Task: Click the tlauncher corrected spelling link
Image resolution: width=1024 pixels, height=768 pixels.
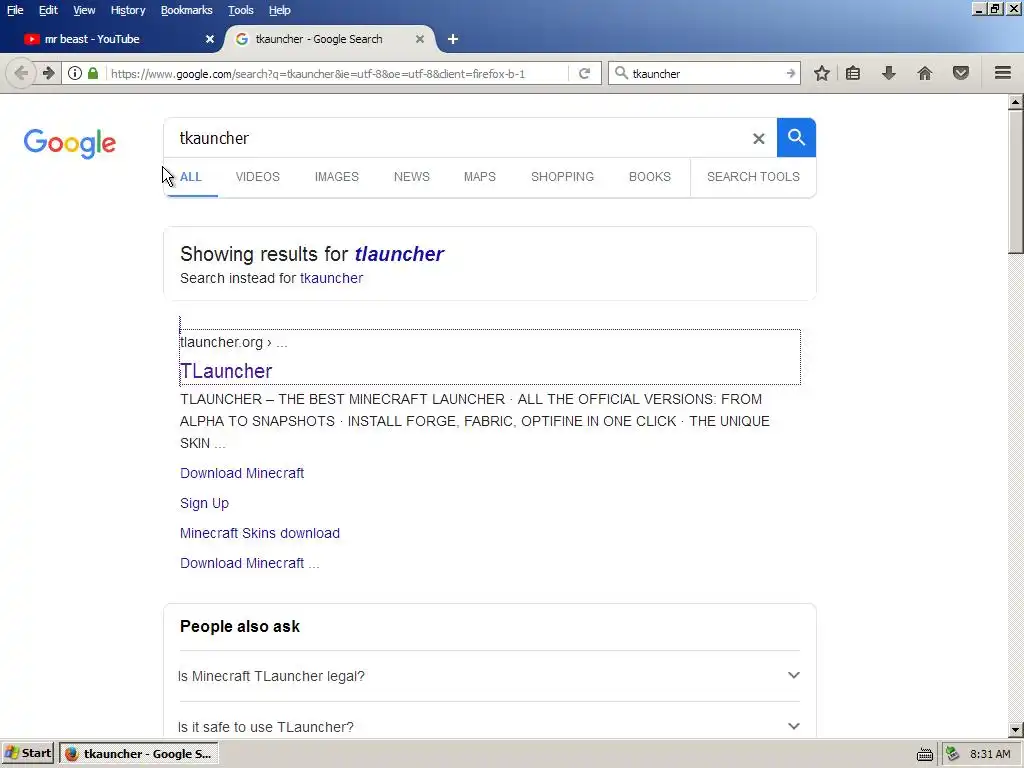Action: 399,254
